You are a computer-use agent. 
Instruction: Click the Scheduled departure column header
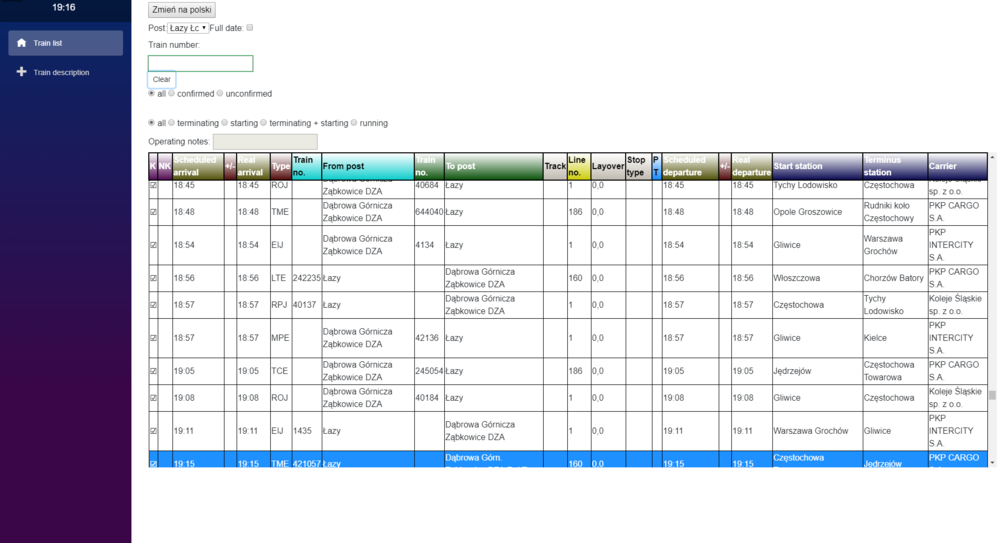pos(689,166)
